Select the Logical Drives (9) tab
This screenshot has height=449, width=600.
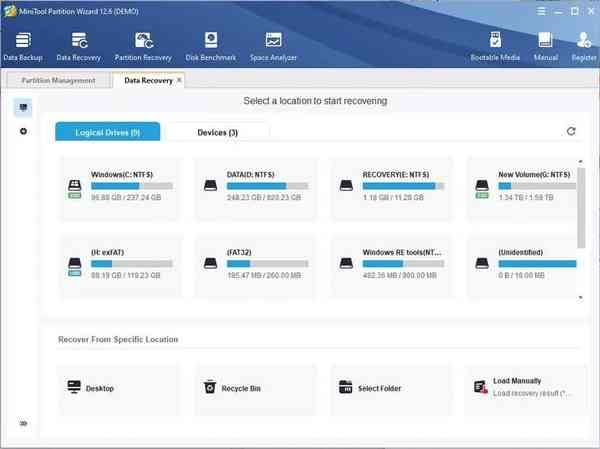point(108,132)
